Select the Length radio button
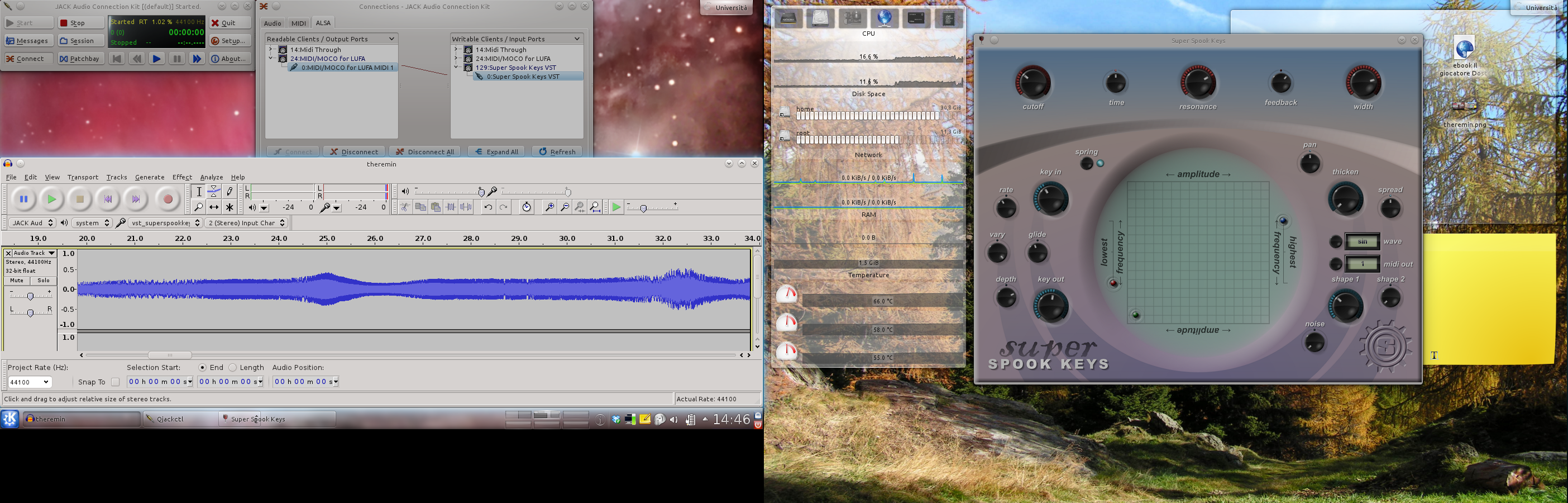1568x503 pixels. coord(232,368)
